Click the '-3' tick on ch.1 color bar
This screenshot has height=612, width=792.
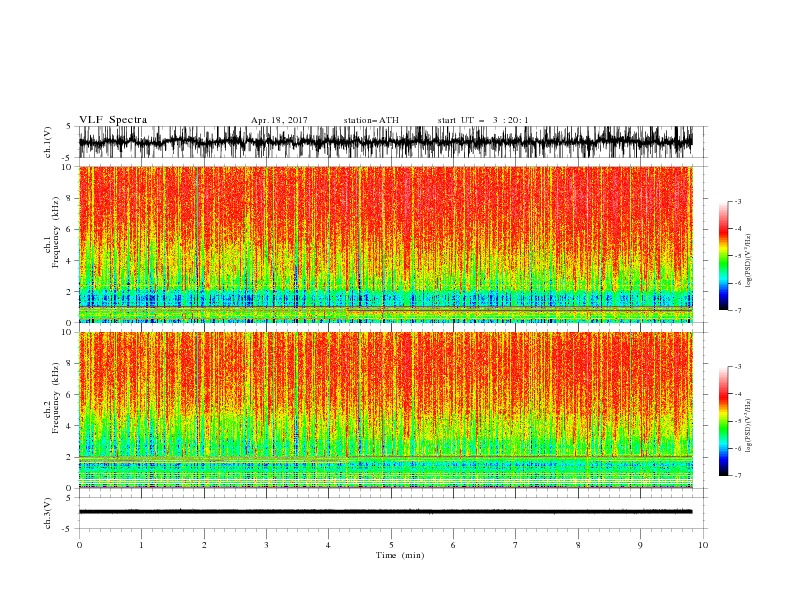[x=737, y=201]
